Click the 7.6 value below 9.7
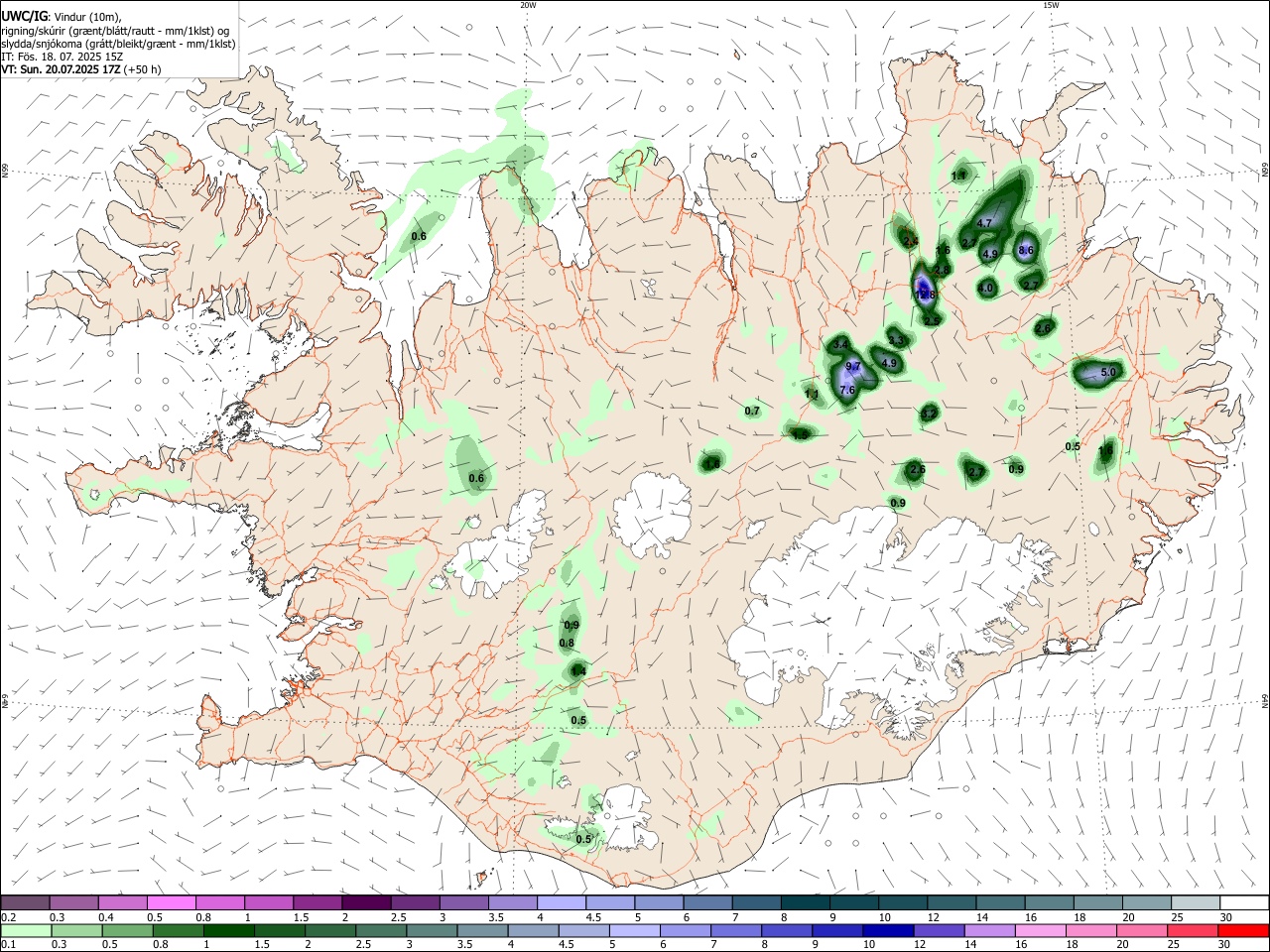 [x=847, y=391]
